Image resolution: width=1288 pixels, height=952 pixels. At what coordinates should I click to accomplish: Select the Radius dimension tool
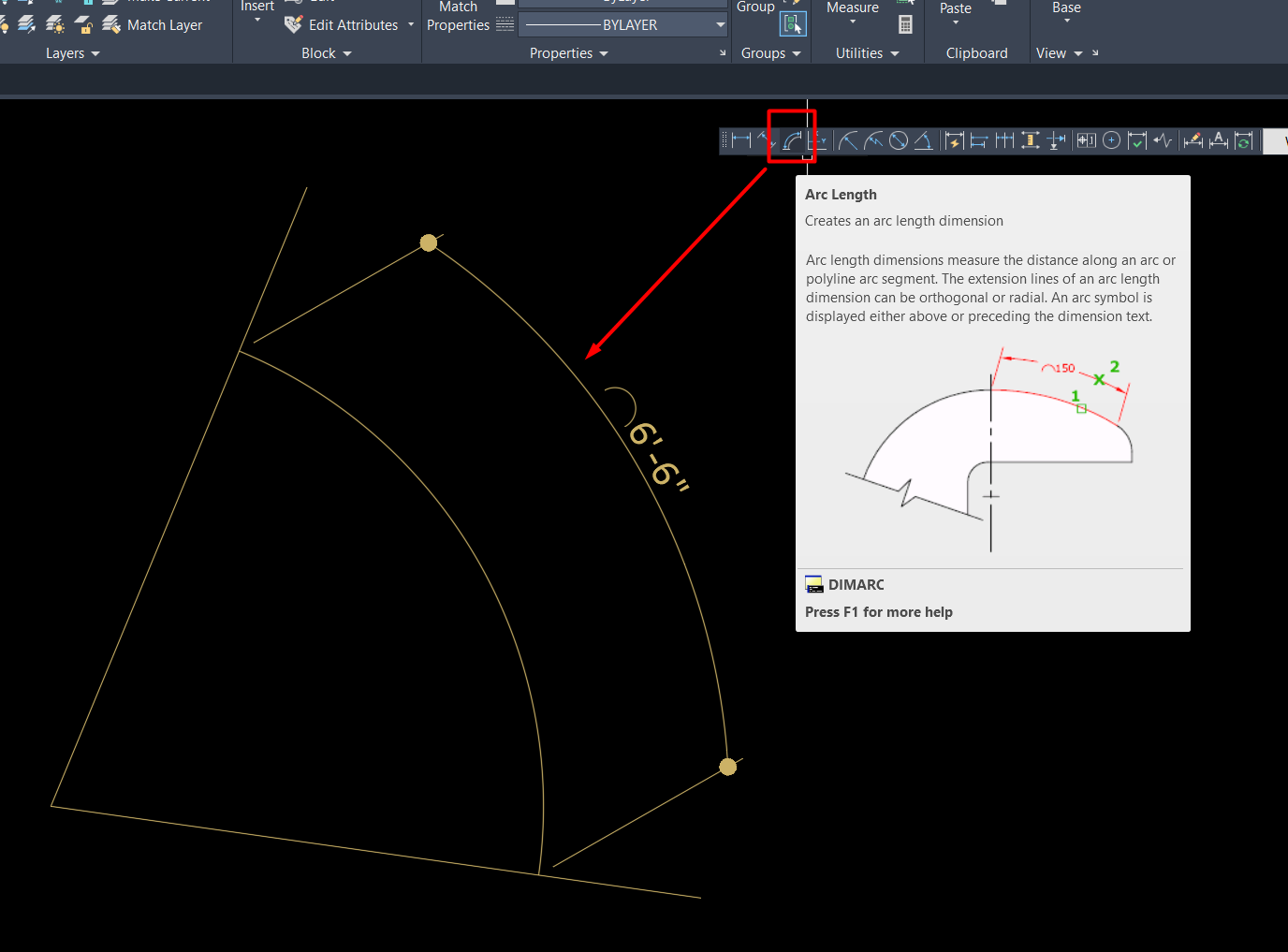click(x=848, y=140)
